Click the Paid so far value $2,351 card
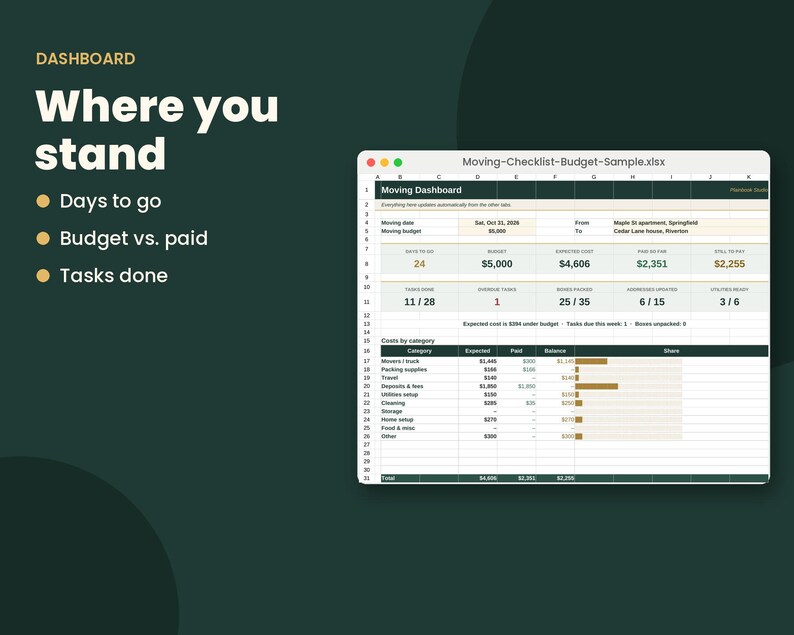Image resolution: width=794 pixels, height=635 pixels. click(652, 264)
